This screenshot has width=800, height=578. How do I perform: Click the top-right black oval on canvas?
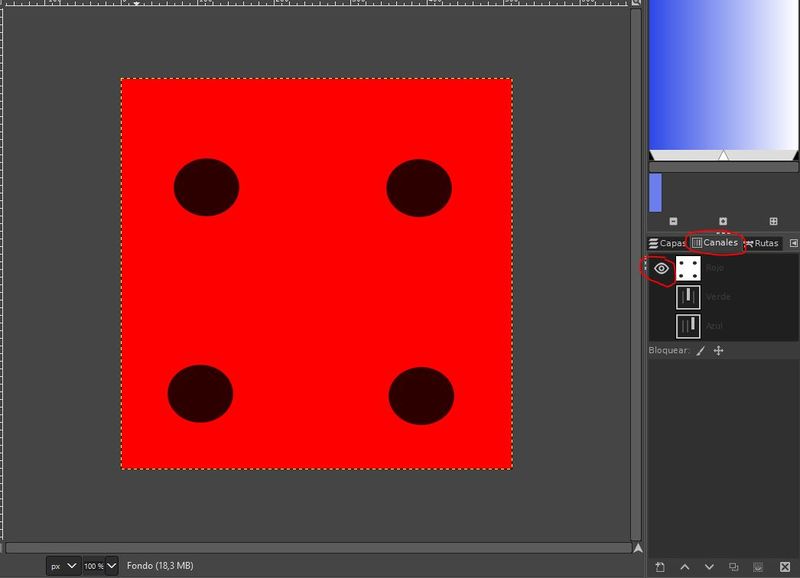[x=419, y=188]
